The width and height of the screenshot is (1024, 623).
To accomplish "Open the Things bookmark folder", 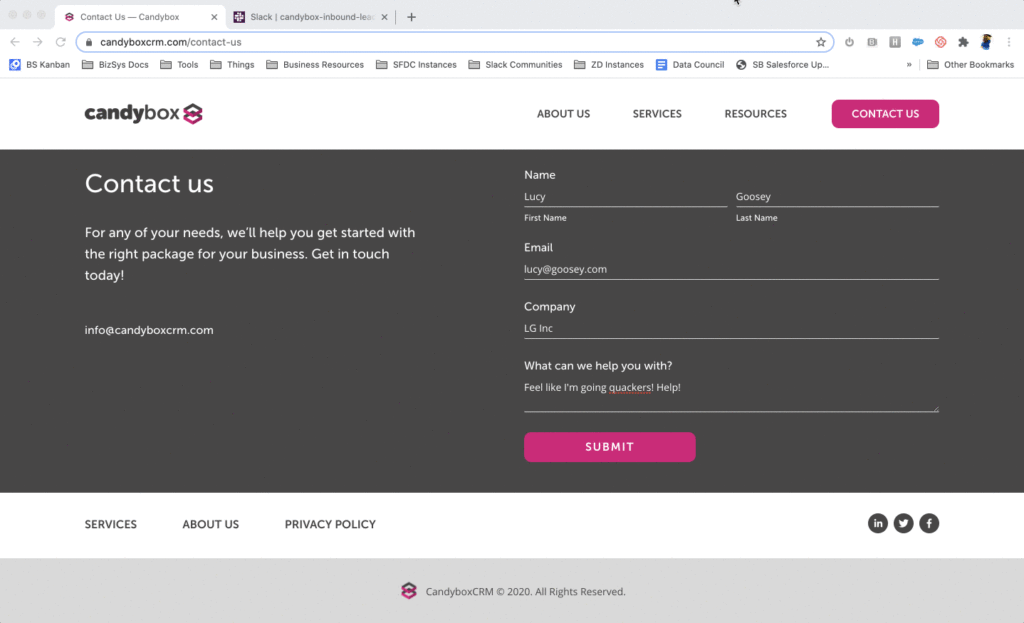I will click(232, 65).
